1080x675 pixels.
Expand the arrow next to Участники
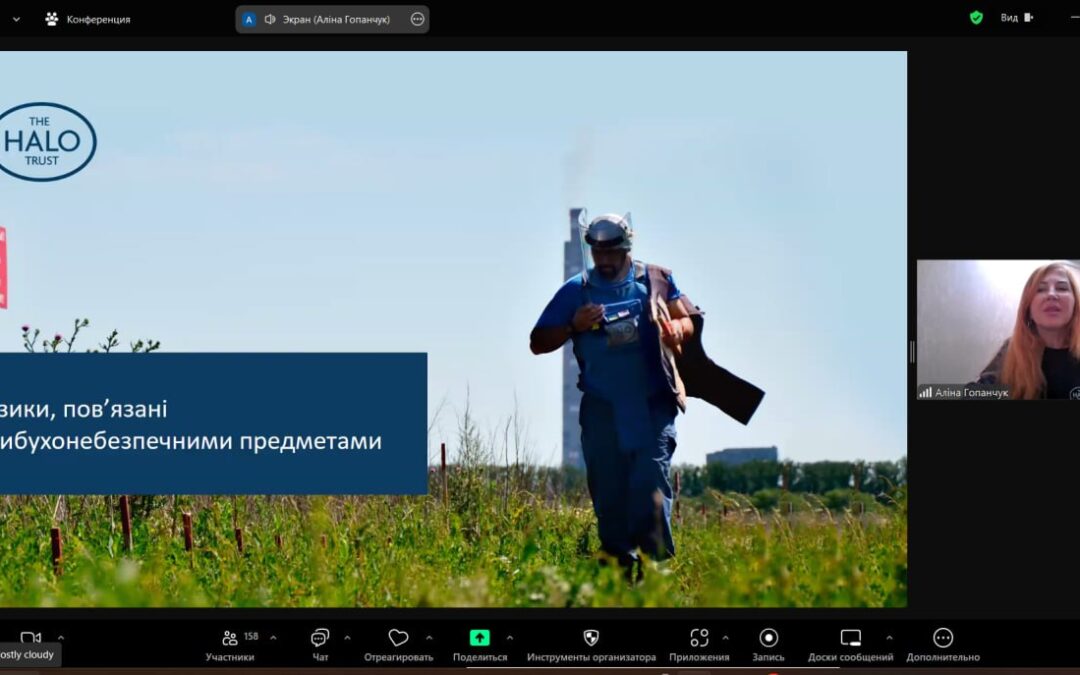pyautogui.click(x=273, y=637)
